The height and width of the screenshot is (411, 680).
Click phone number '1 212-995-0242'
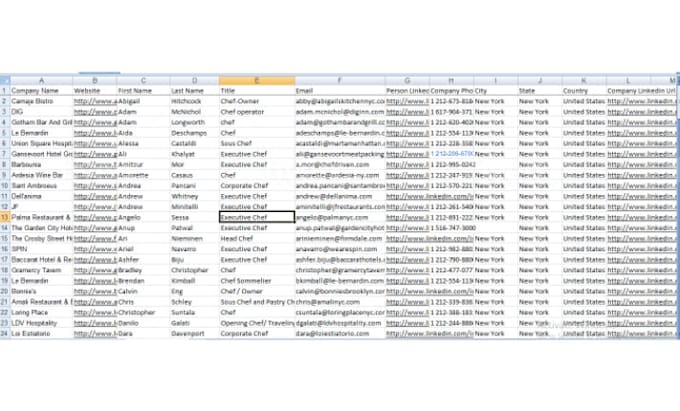tap(453, 165)
